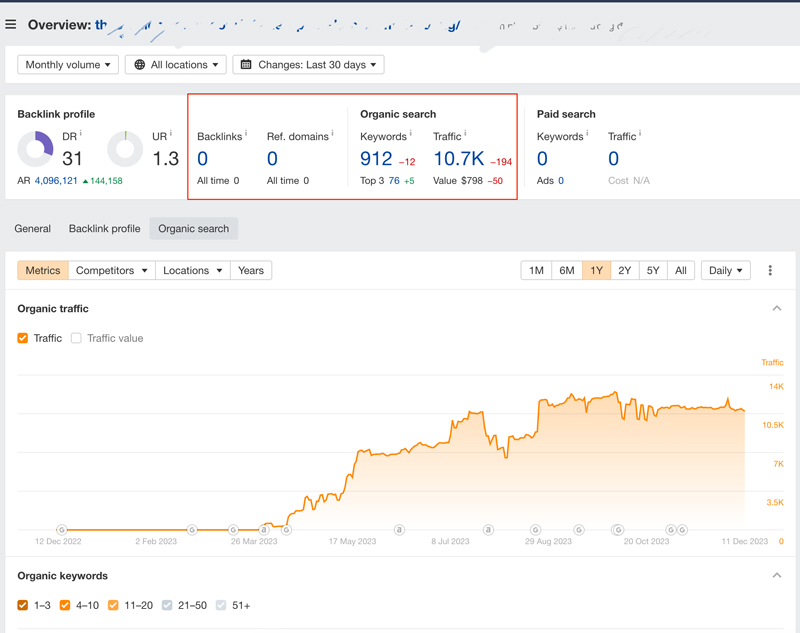Viewport: 800px width, 633px height.
Task: Toggle the Traffic checkbox
Action: point(22,338)
